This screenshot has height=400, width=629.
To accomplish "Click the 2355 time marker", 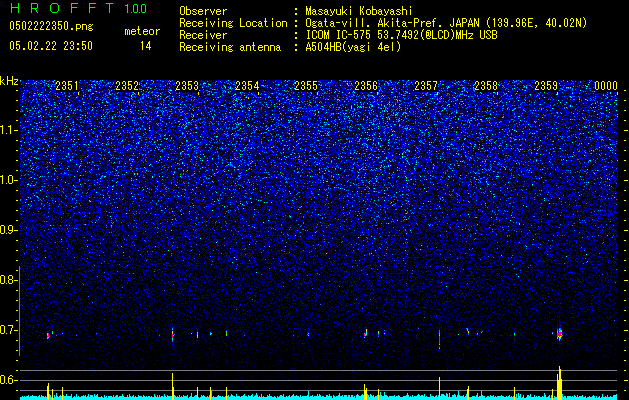I will pyautogui.click(x=306, y=86).
